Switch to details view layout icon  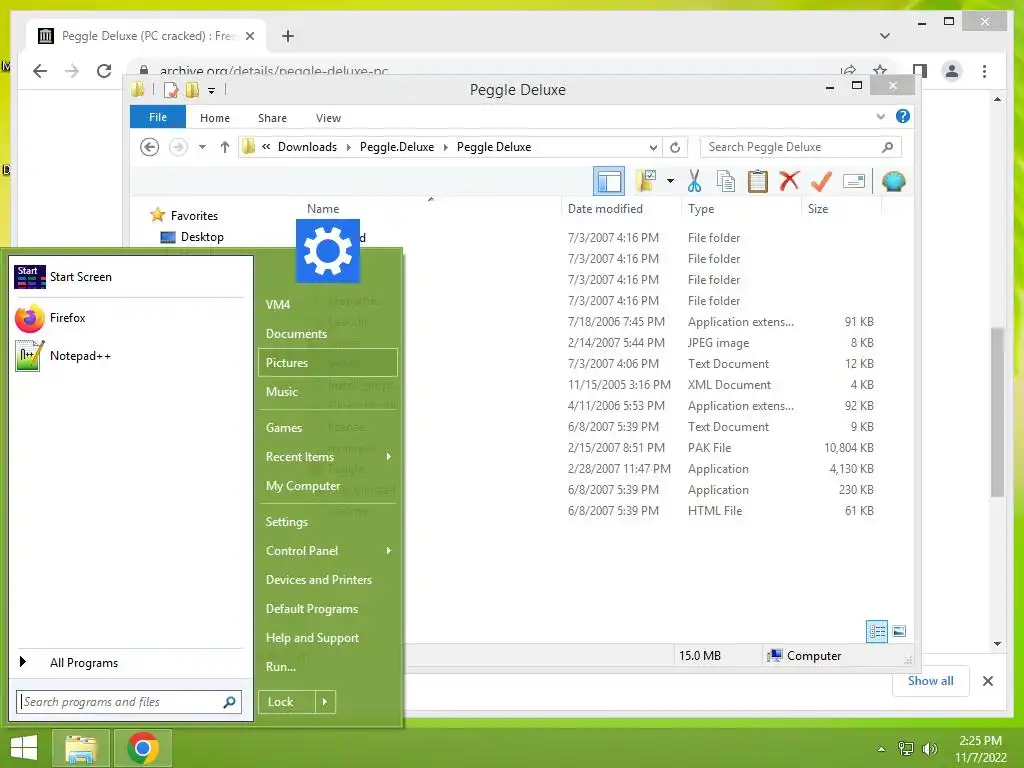pos(877,632)
